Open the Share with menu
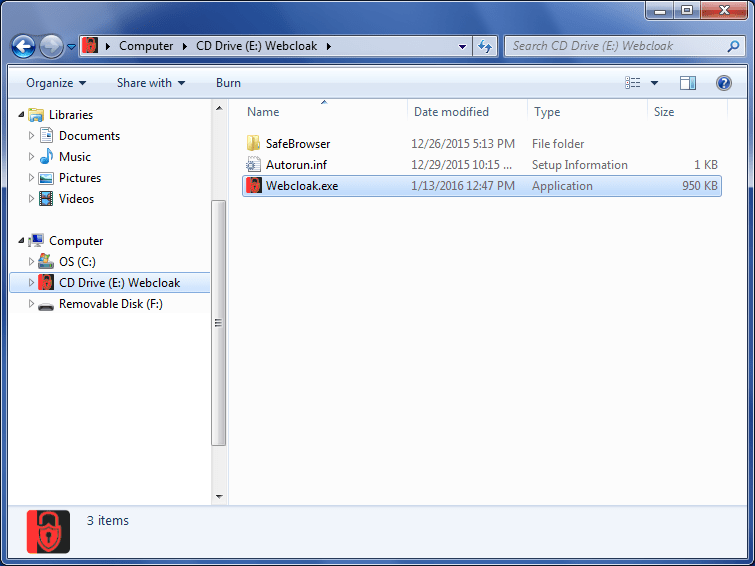 151,83
